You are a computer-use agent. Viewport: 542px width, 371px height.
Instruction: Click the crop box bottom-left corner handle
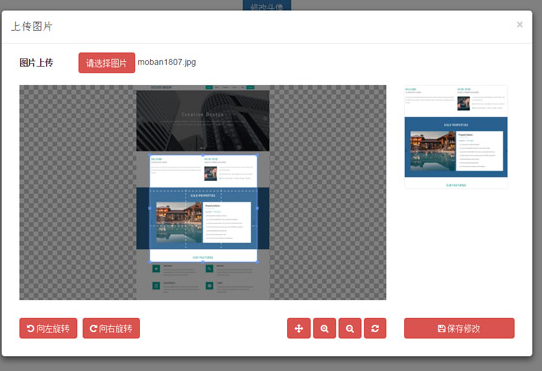pos(150,262)
